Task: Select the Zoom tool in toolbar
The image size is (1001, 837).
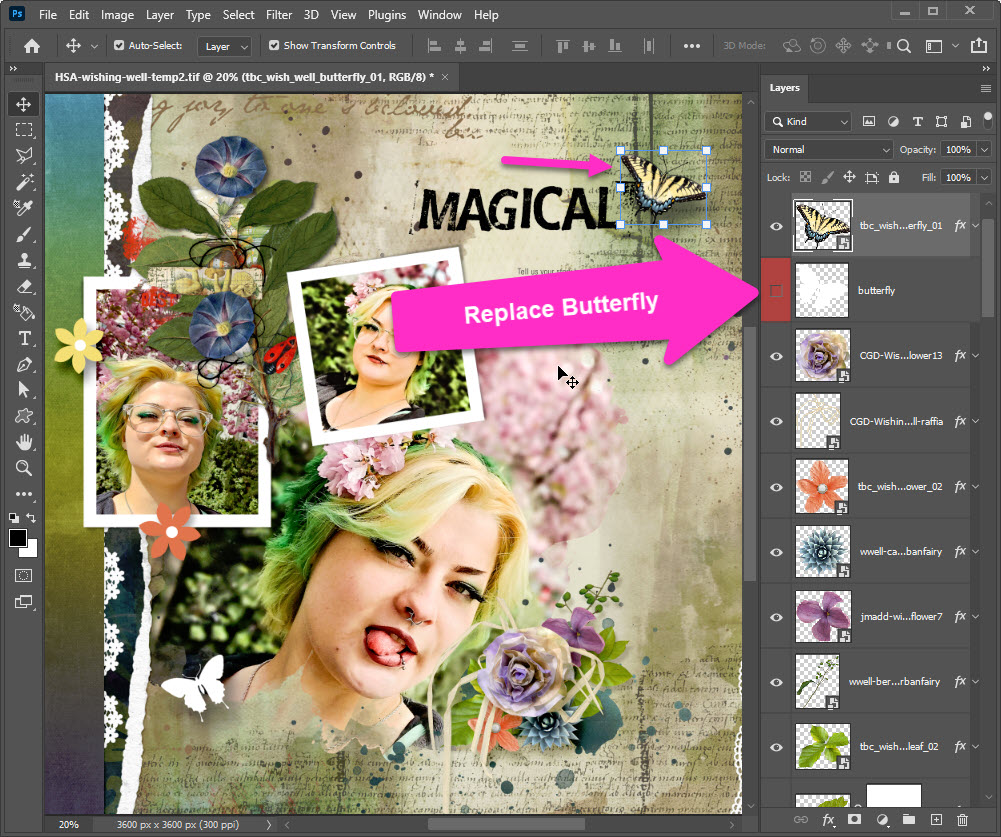Action: 24,468
